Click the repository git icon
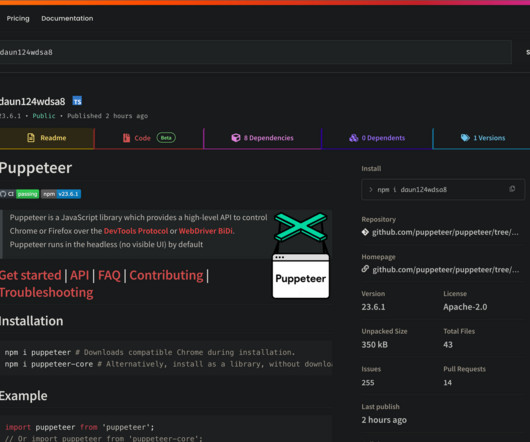The width and height of the screenshot is (530, 442). click(365, 232)
